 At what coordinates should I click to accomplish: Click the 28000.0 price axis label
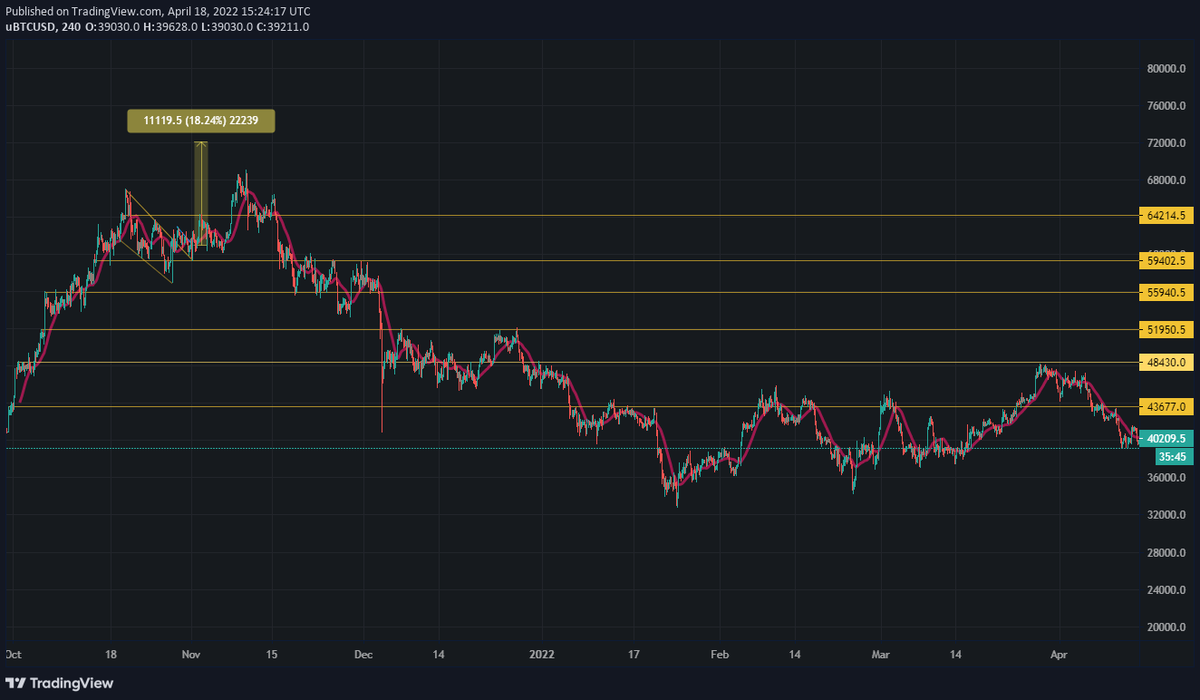click(1165, 553)
